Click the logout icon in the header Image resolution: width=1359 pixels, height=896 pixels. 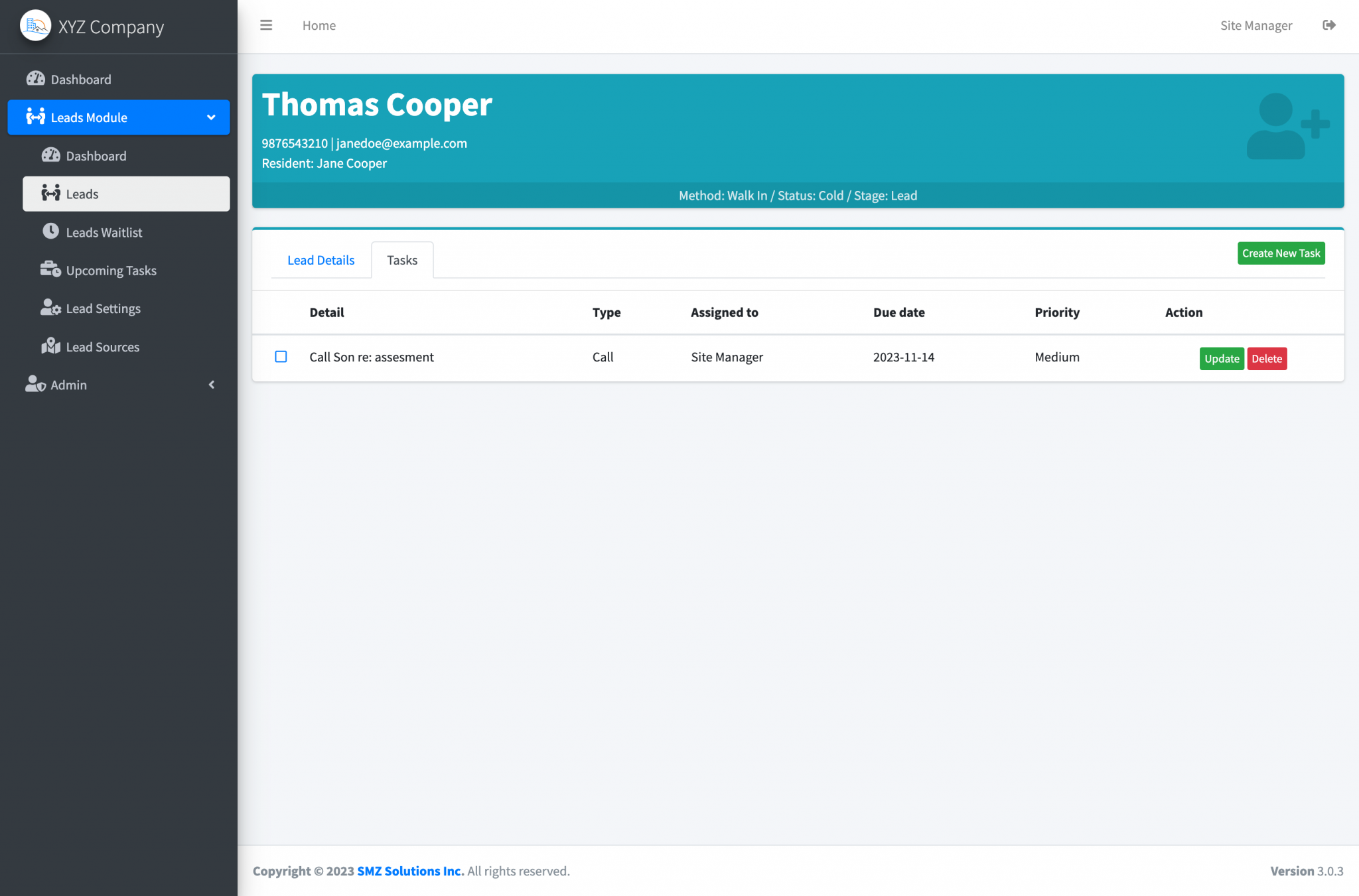point(1328,25)
